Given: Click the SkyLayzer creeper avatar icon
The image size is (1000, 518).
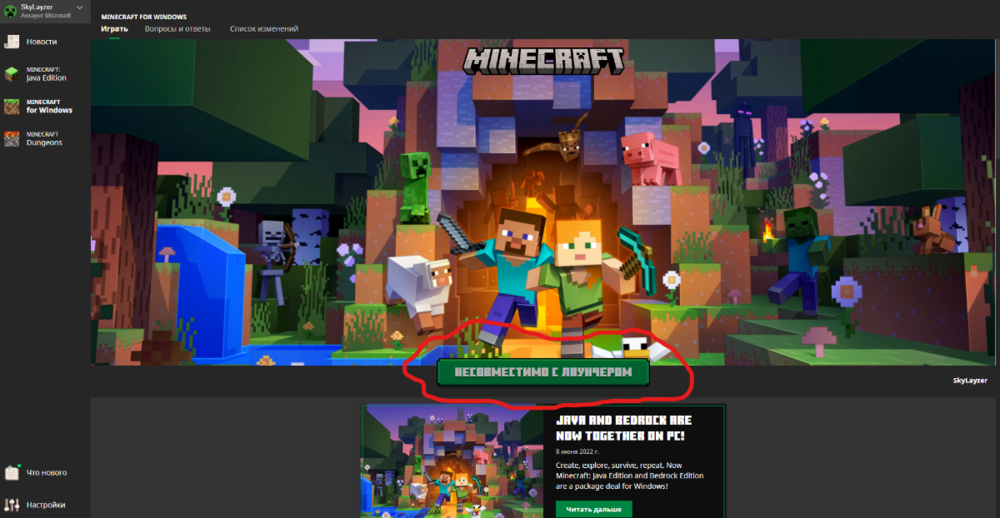Looking at the screenshot, I should tap(10, 10).
